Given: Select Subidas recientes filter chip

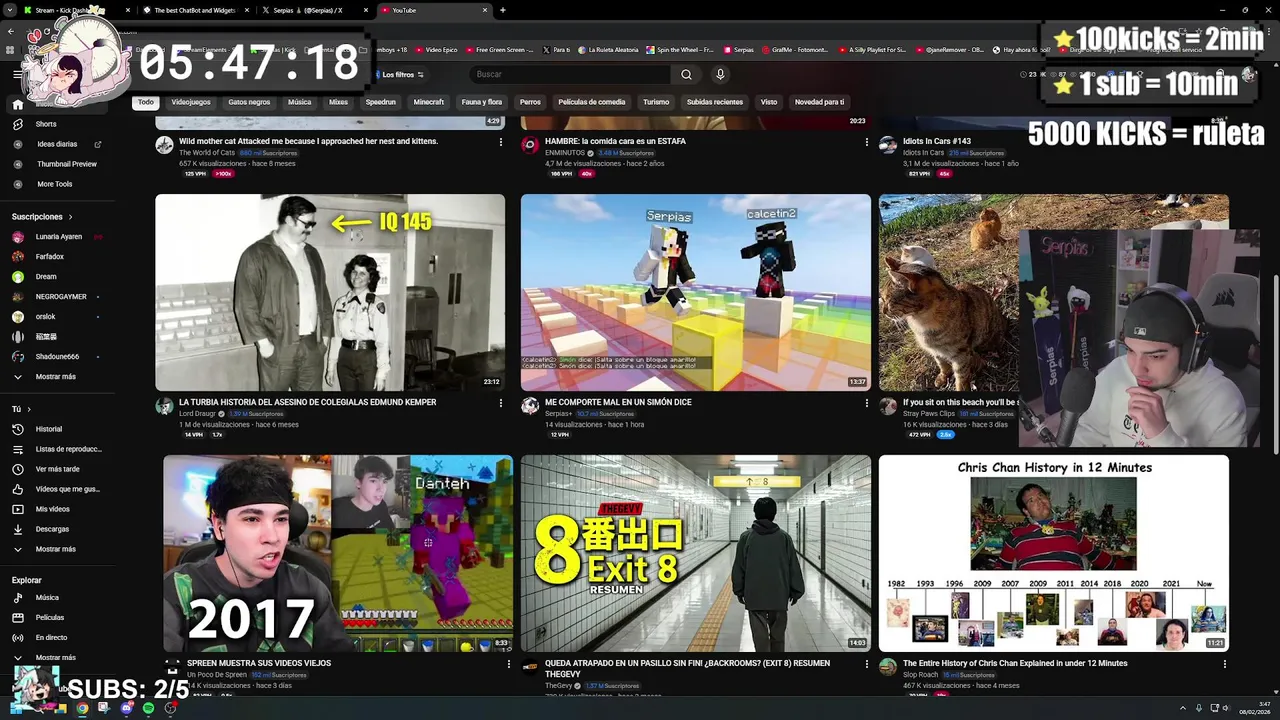Looking at the screenshot, I should coord(715,102).
